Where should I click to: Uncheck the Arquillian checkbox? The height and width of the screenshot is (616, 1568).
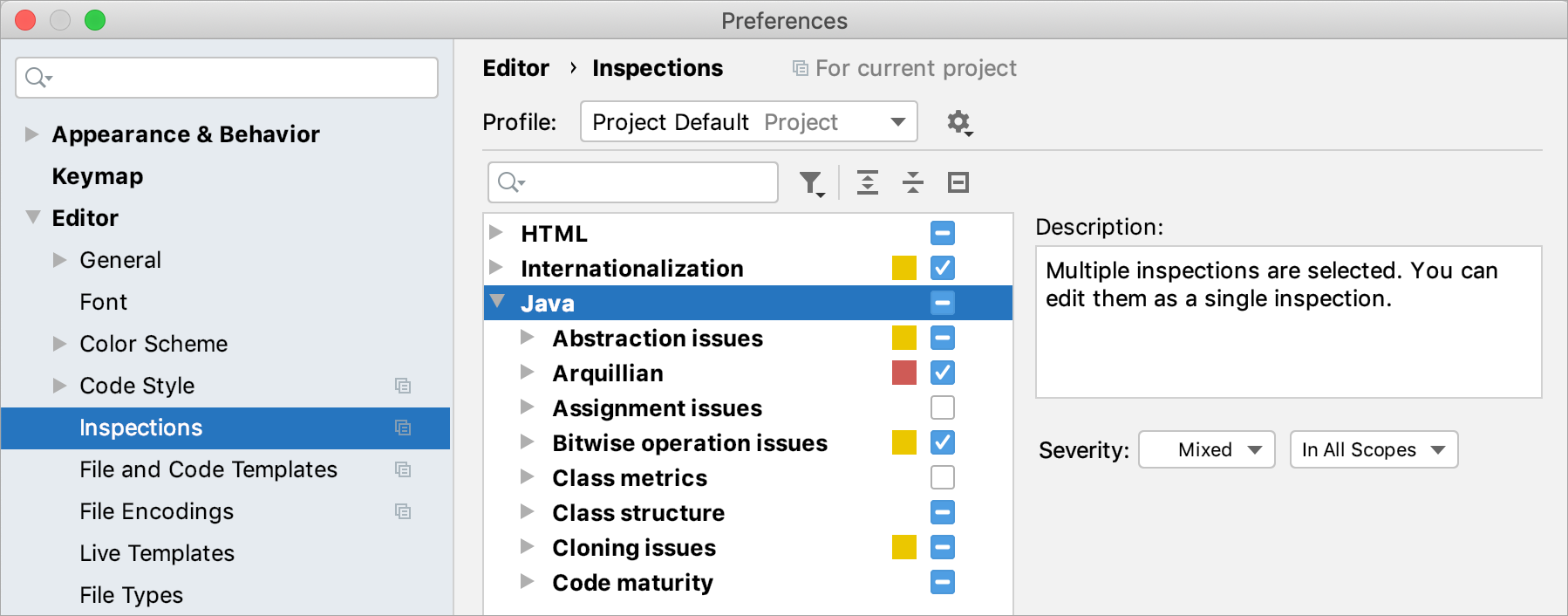(943, 373)
